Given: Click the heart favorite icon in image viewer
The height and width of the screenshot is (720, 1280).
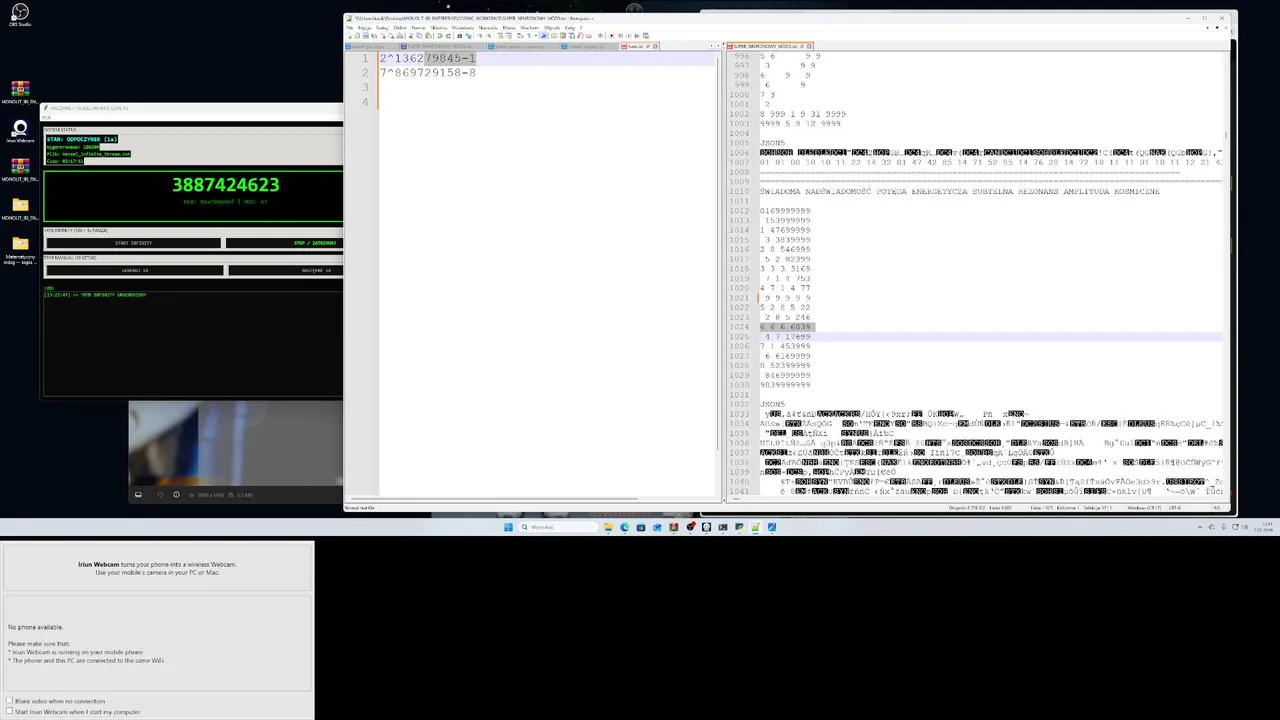Looking at the screenshot, I should point(160,495).
